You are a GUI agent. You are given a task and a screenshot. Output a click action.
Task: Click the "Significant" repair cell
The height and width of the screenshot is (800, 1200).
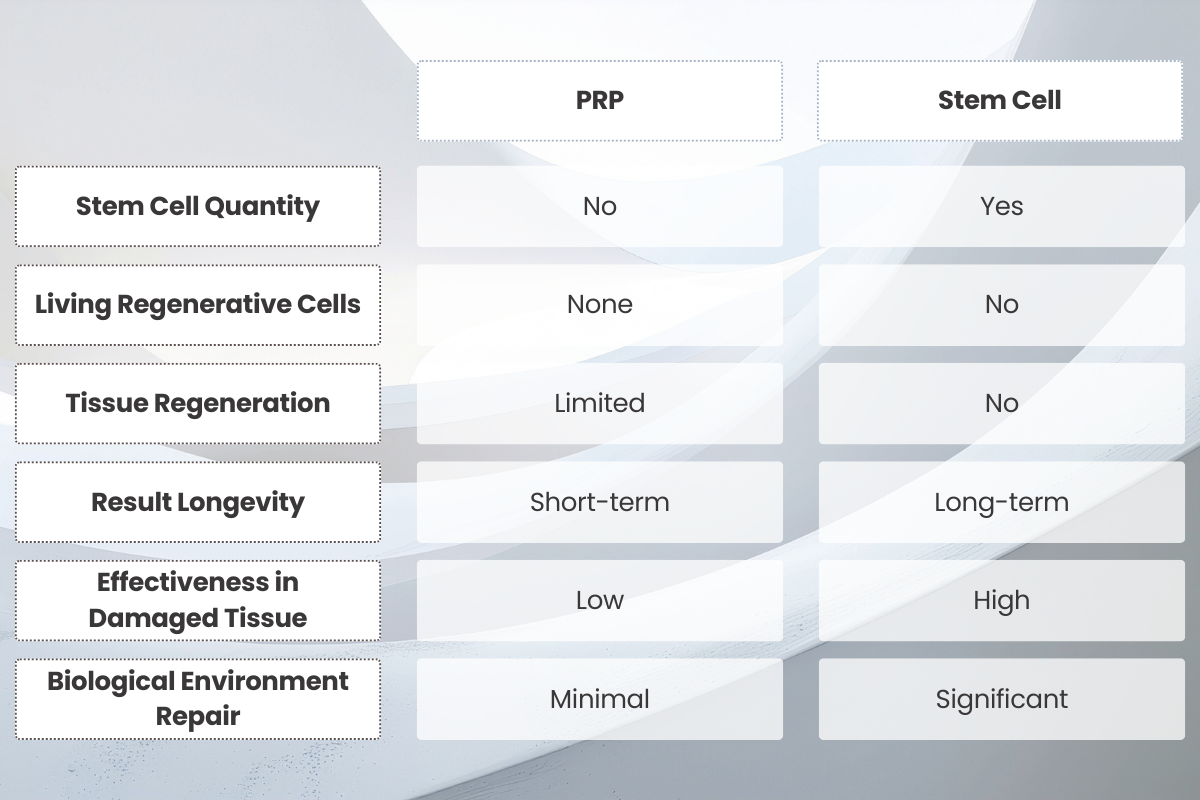[1001, 699]
